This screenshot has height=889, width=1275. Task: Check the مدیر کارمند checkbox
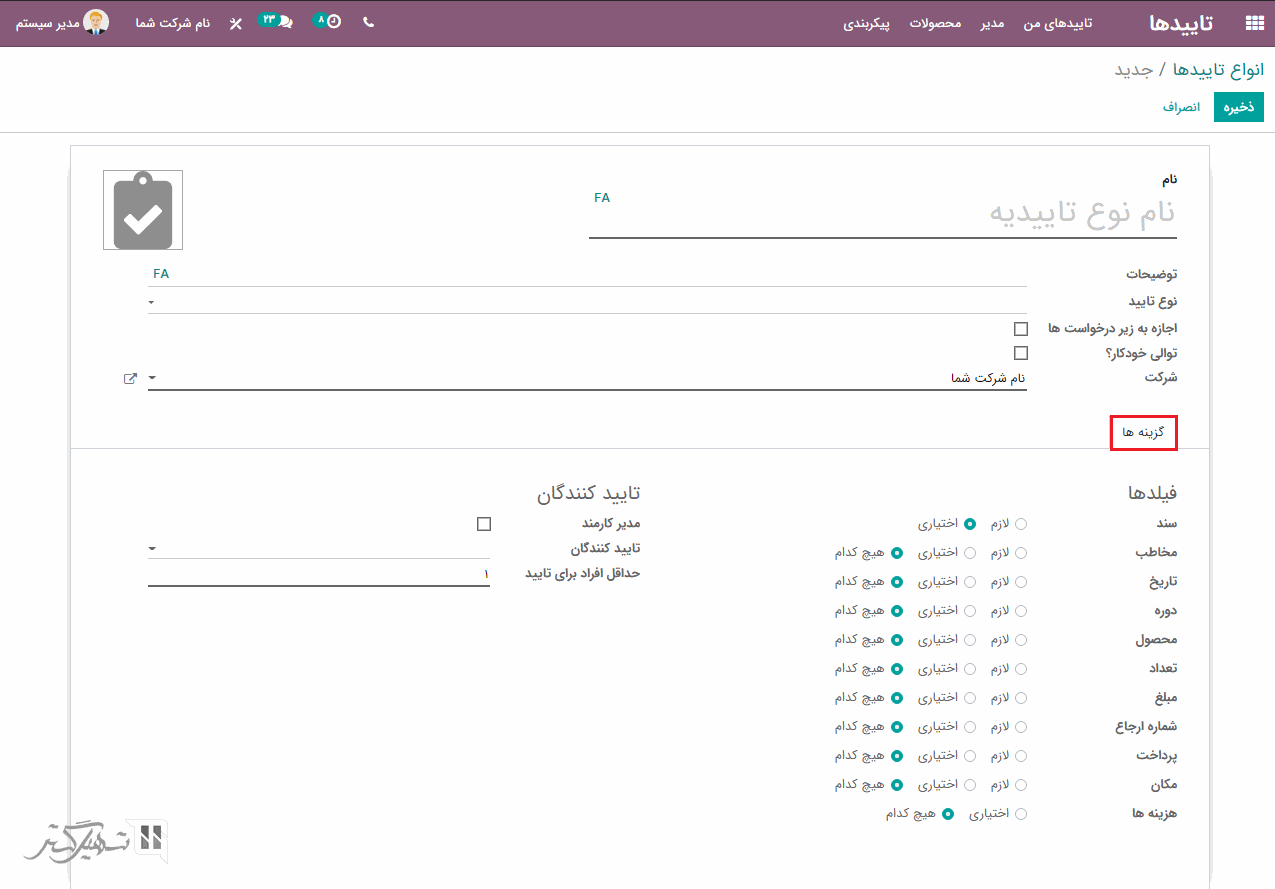pos(484,524)
